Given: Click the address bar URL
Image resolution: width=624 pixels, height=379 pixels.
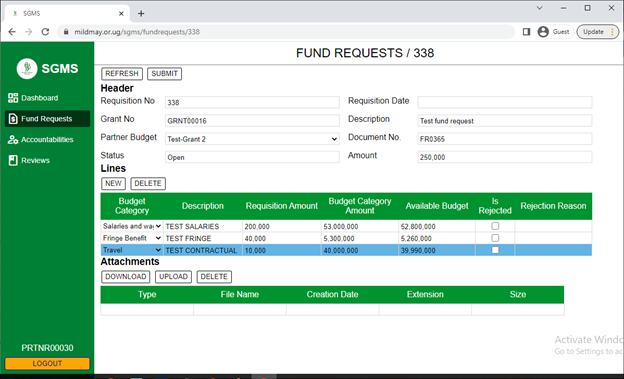Looking at the screenshot, I should tap(137, 32).
